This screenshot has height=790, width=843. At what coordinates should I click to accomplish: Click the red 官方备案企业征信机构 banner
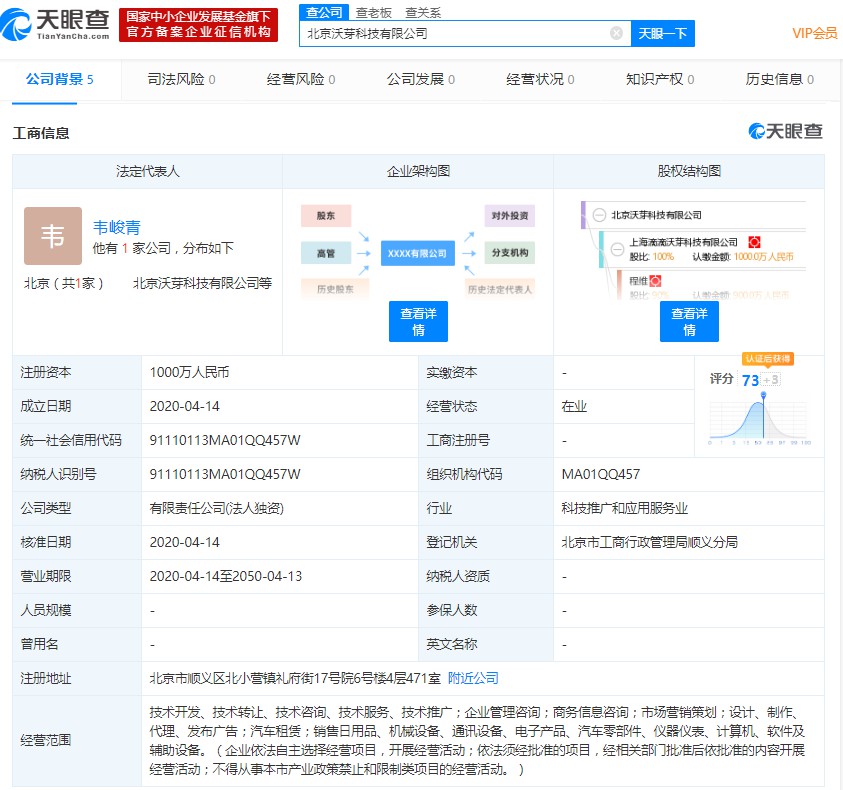click(x=198, y=25)
